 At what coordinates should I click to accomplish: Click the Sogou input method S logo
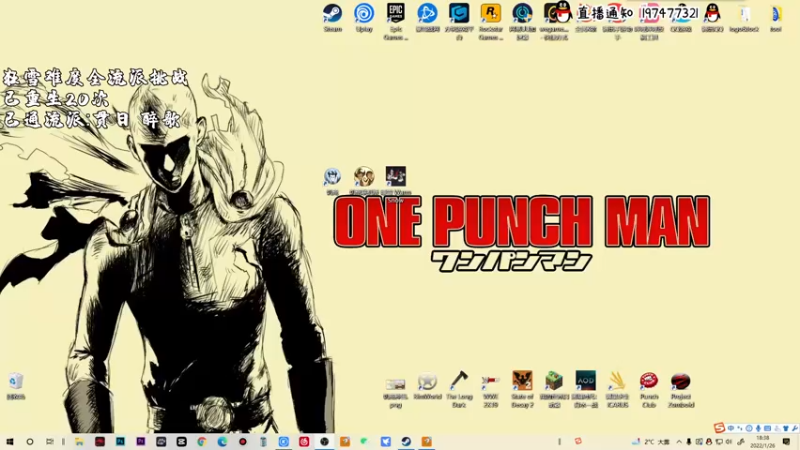[x=719, y=428]
